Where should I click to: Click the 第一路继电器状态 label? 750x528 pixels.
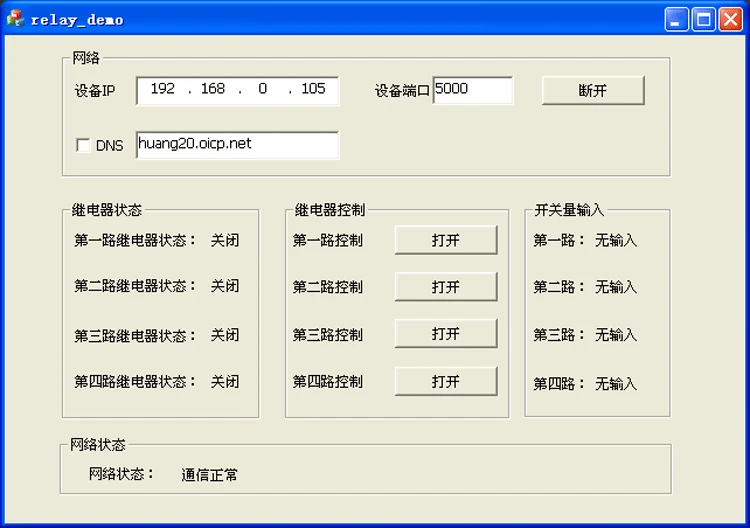click(x=135, y=240)
